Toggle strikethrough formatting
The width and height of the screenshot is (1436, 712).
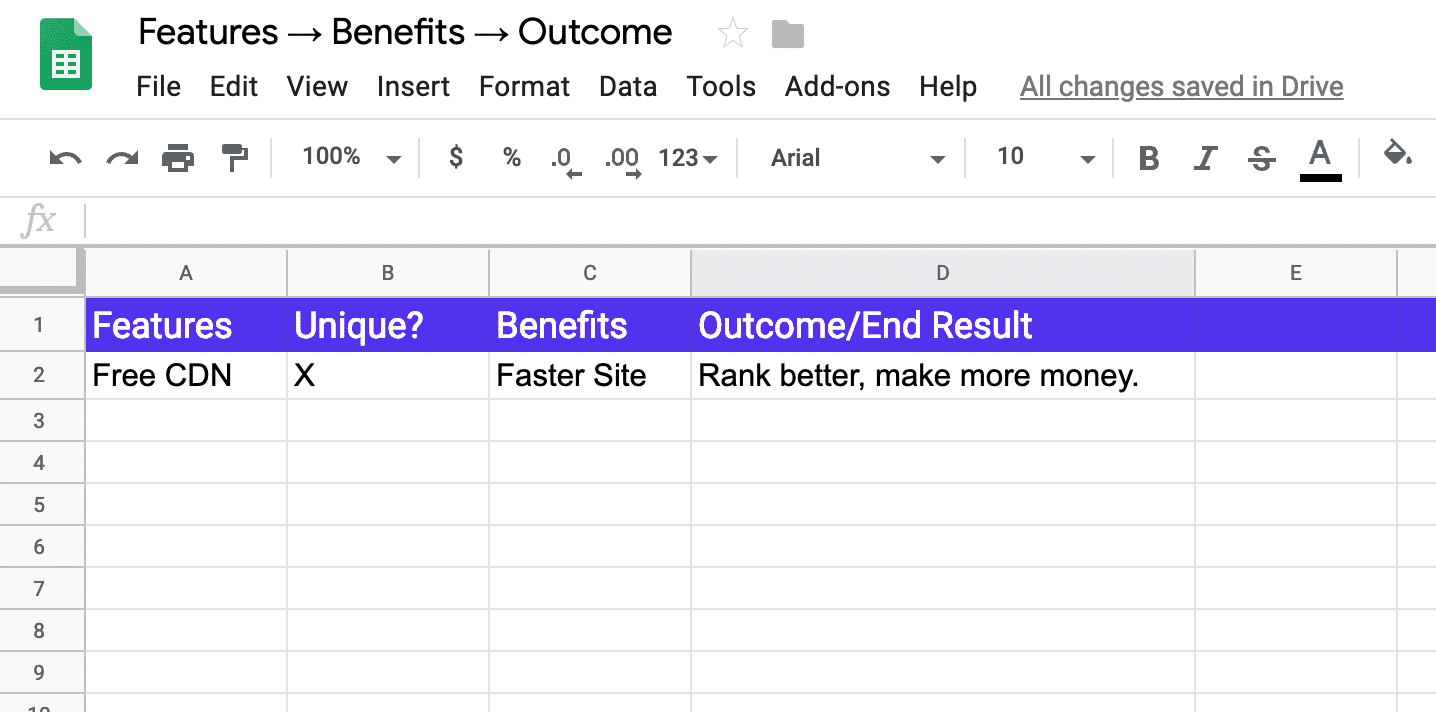click(x=1261, y=157)
